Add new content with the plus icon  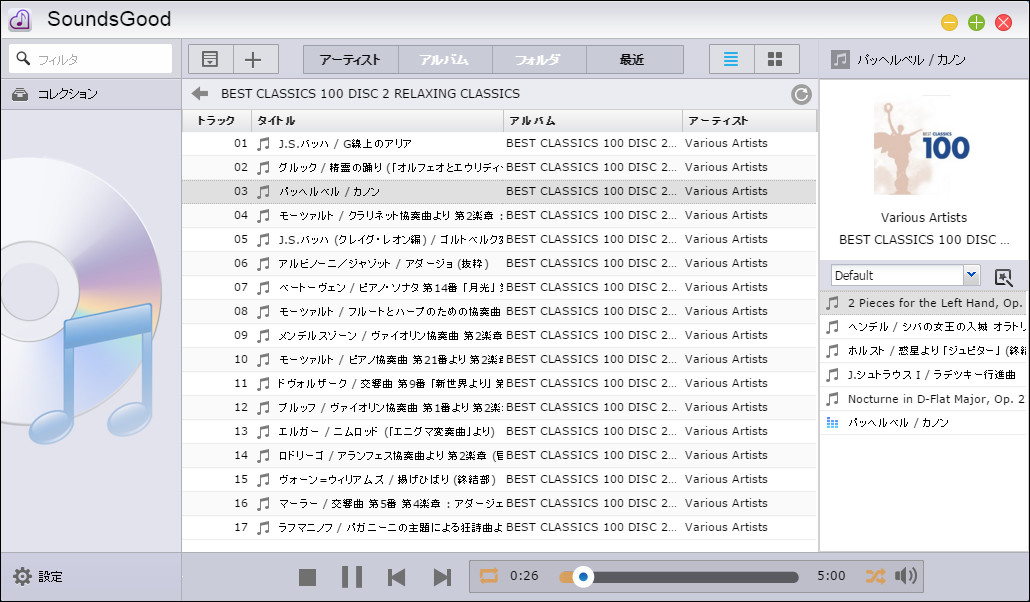coord(253,58)
